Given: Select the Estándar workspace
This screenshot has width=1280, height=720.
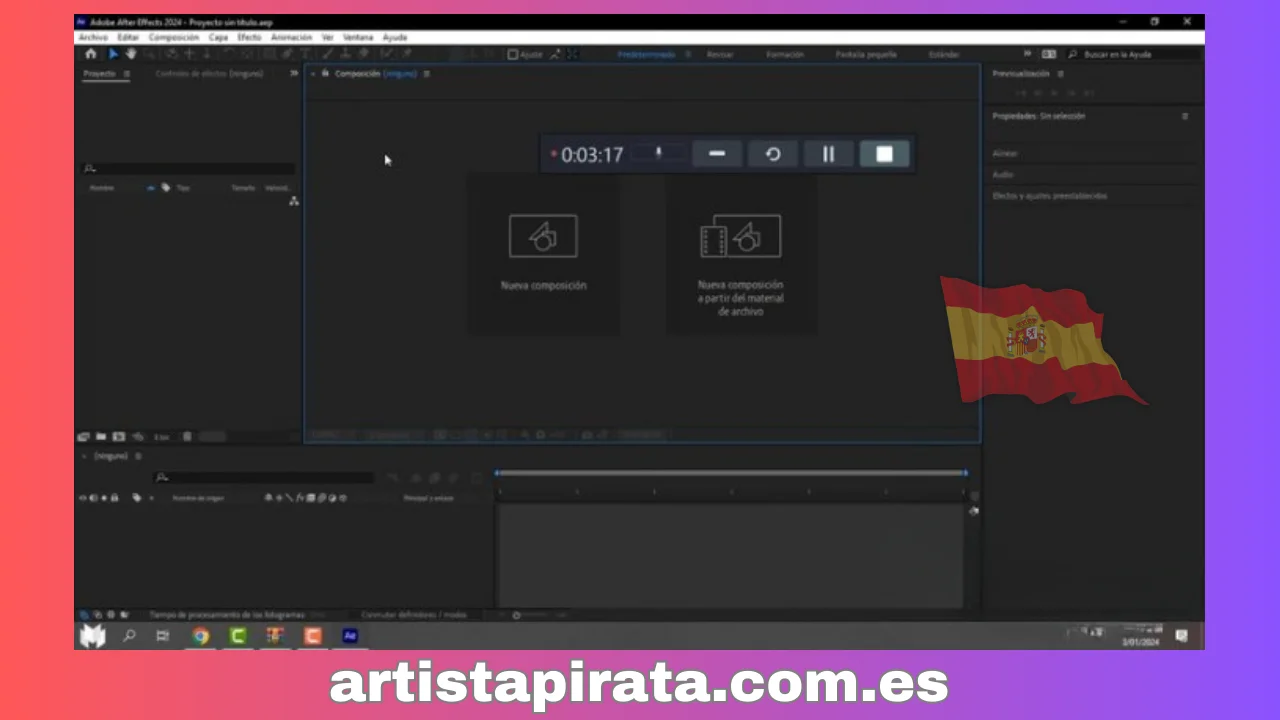Looking at the screenshot, I should click(x=944, y=54).
